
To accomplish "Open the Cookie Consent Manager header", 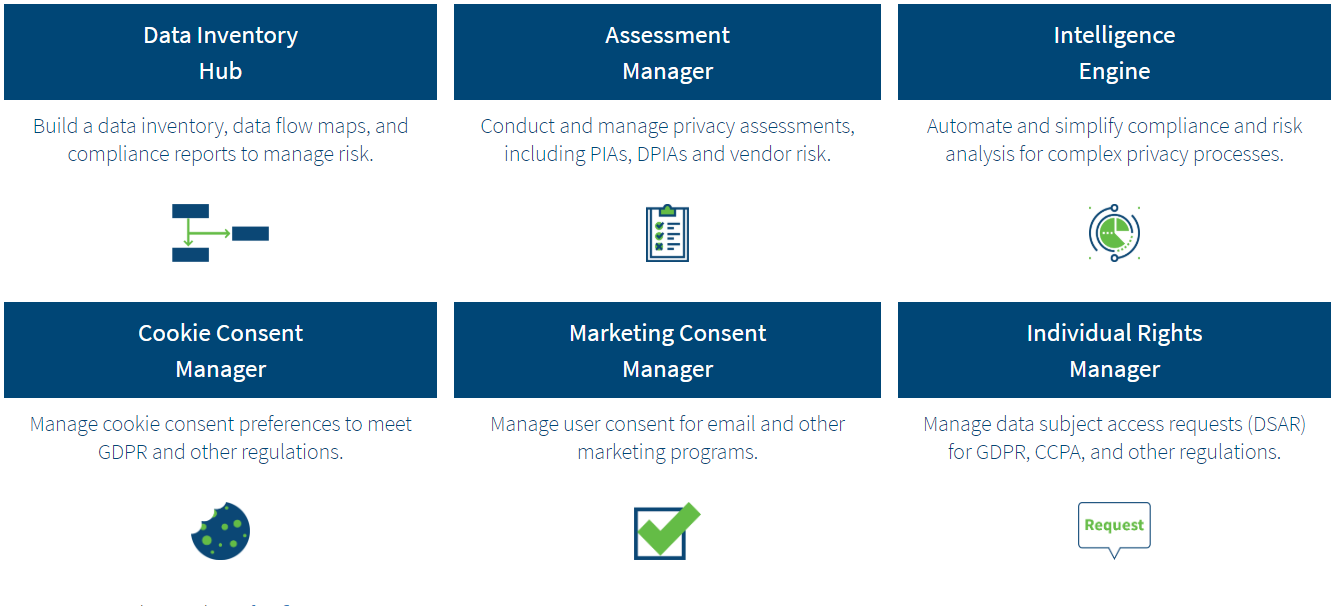I will [220, 350].
